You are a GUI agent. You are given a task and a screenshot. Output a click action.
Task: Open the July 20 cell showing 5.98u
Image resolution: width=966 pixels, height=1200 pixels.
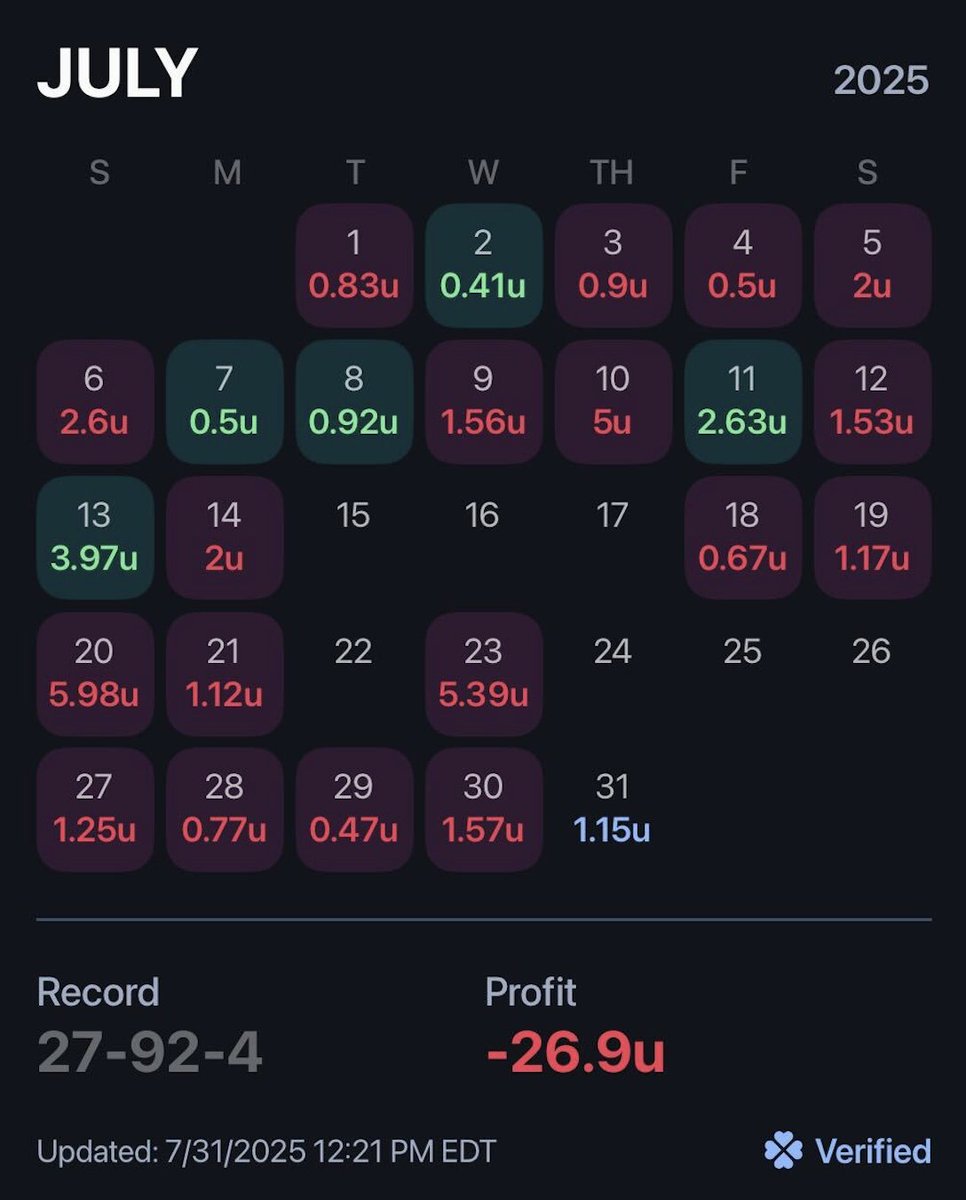point(94,673)
